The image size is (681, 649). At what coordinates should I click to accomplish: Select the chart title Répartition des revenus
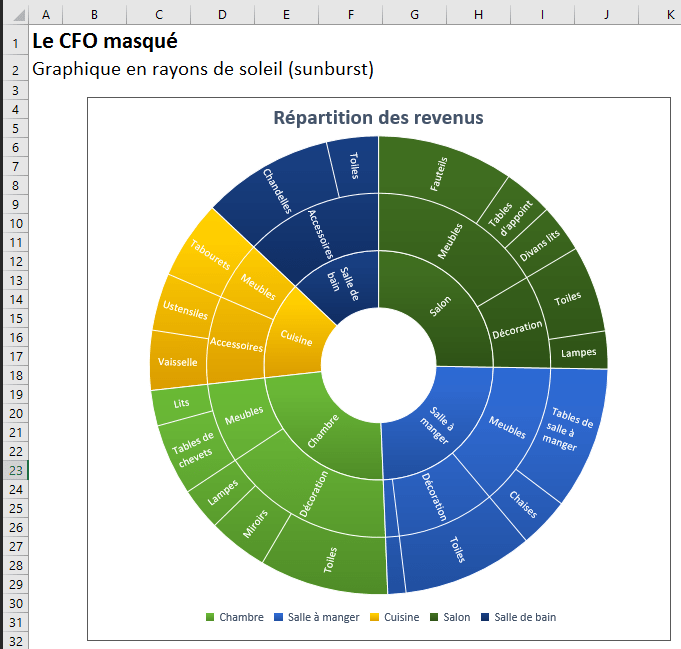378,118
